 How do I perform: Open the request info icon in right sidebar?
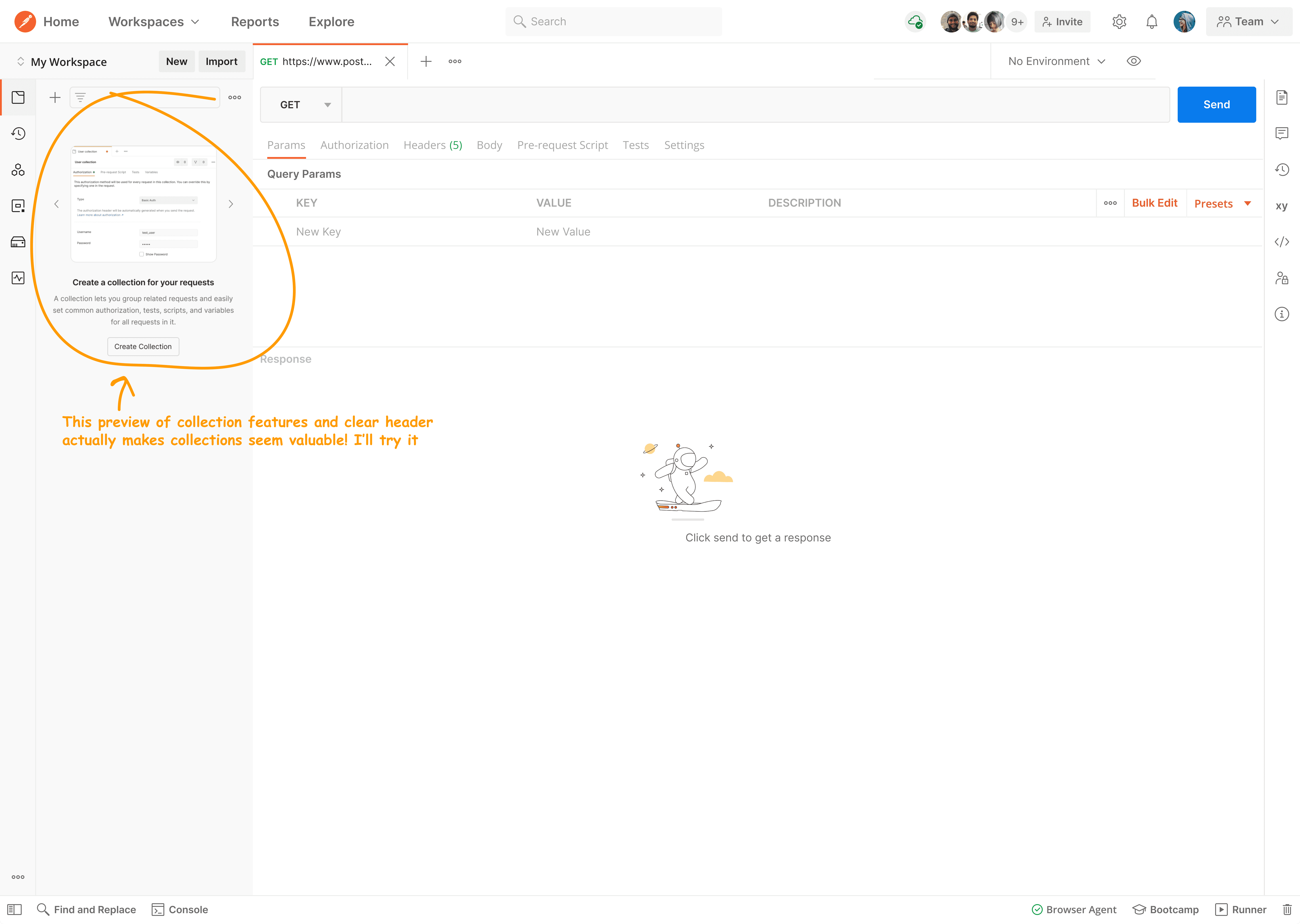[1281, 314]
